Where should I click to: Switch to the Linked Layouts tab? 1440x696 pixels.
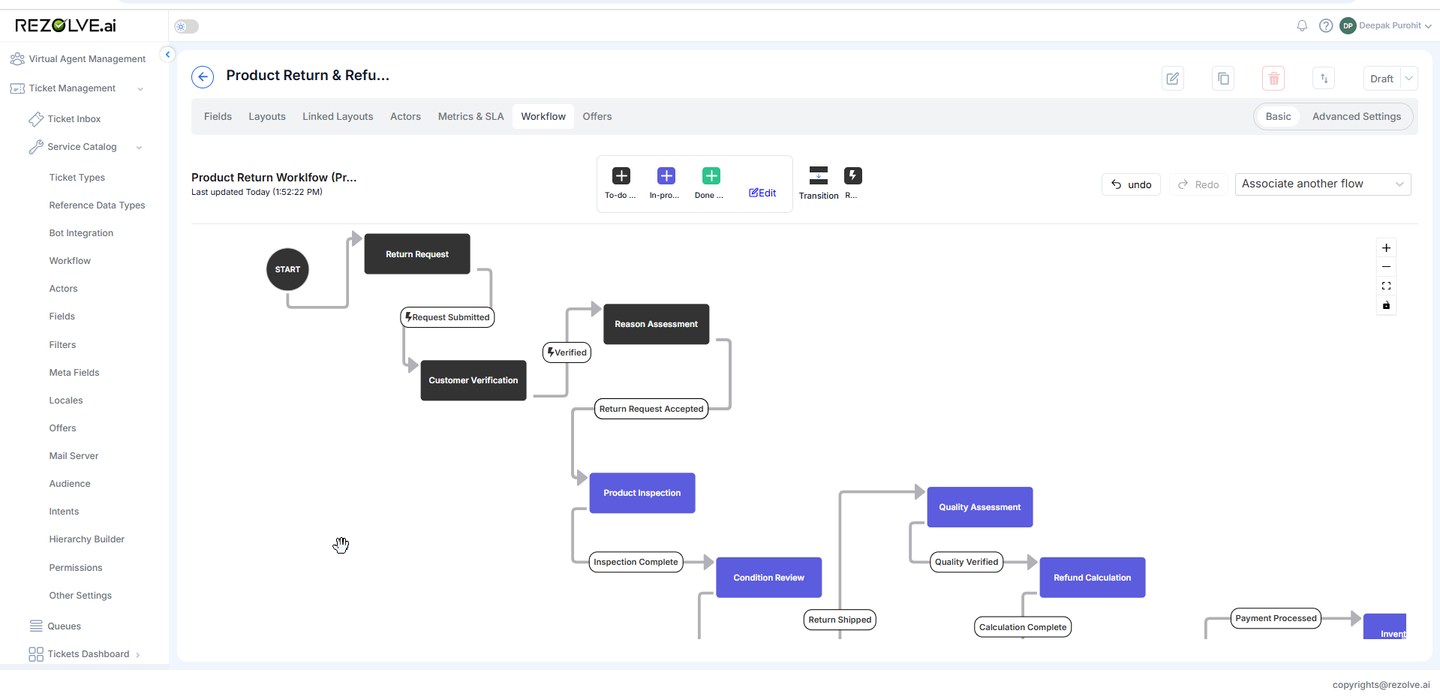[338, 117]
